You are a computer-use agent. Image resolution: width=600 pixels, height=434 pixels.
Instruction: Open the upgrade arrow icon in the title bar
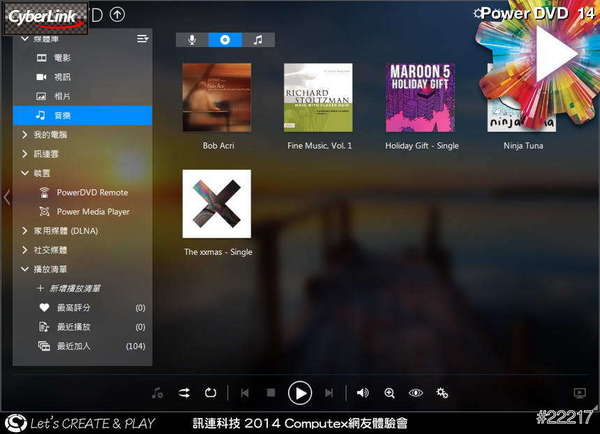[117, 15]
